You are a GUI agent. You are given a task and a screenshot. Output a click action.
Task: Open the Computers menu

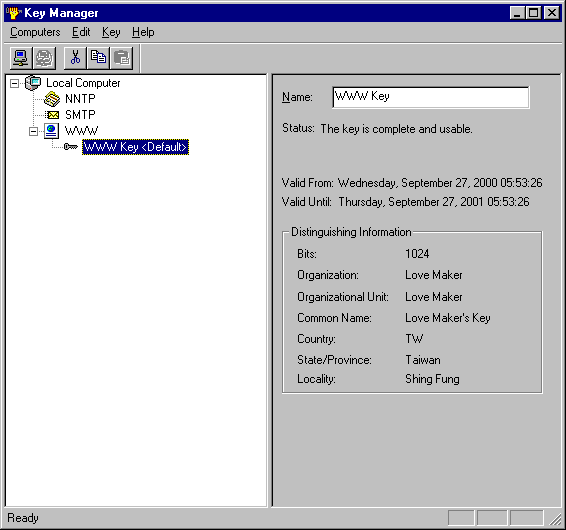[x=35, y=32]
